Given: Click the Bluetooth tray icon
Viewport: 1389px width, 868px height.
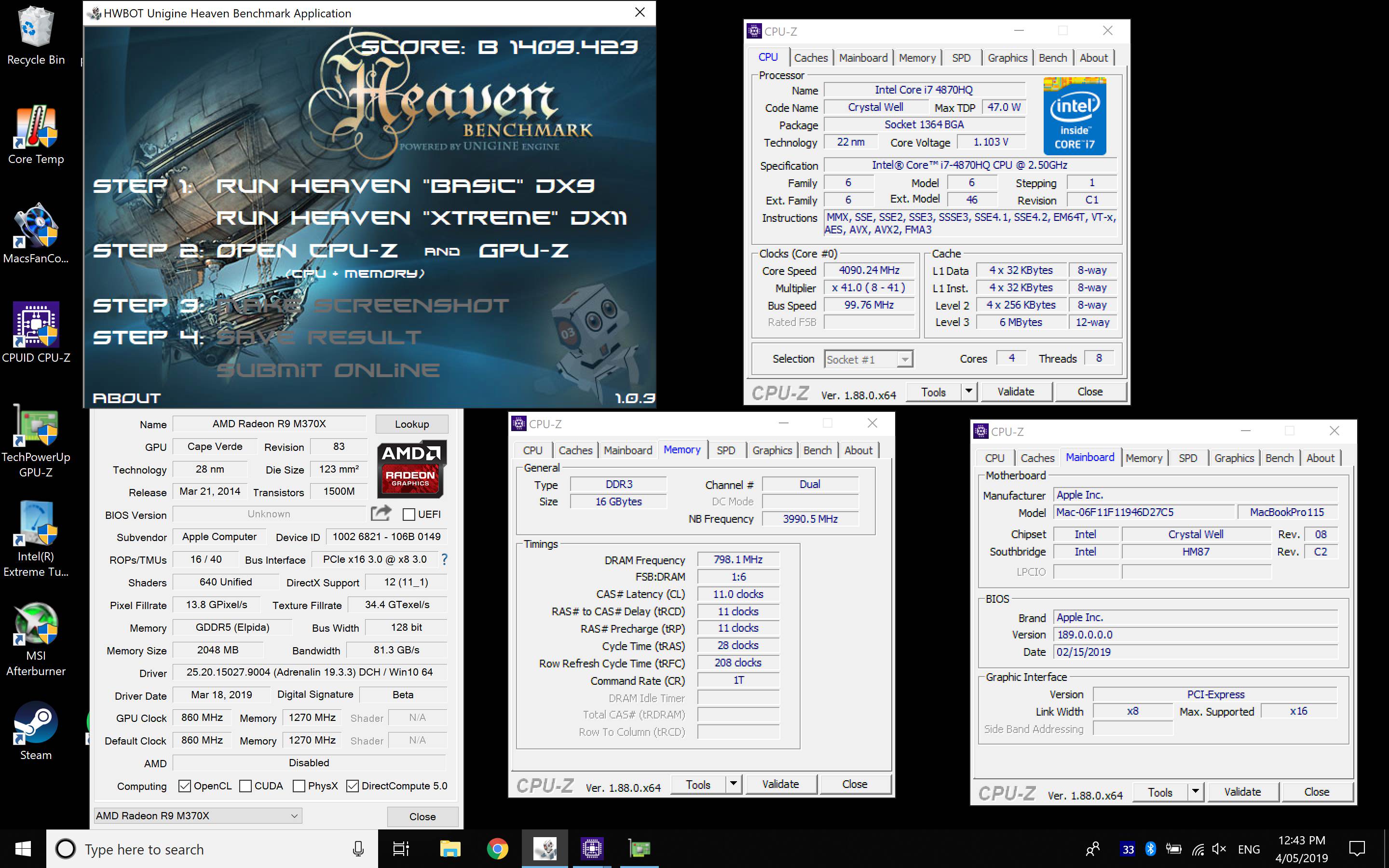Looking at the screenshot, I should click(x=1150, y=849).
